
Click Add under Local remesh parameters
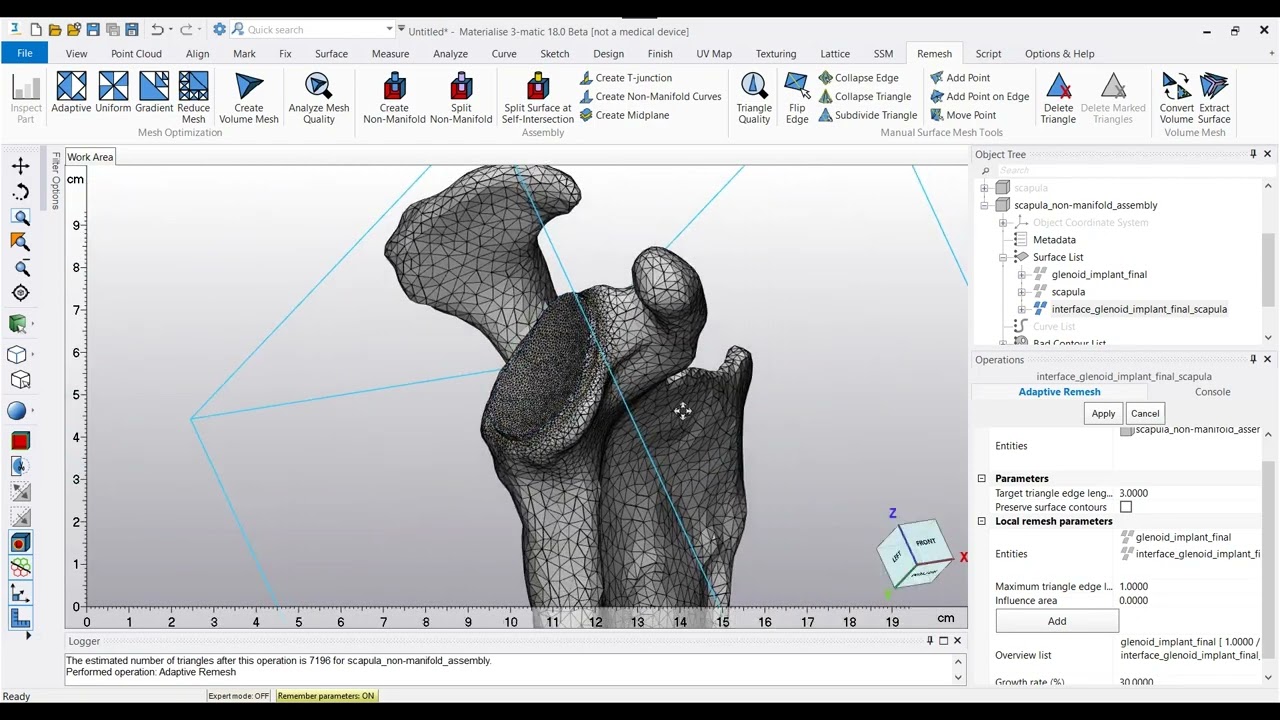1057,621
